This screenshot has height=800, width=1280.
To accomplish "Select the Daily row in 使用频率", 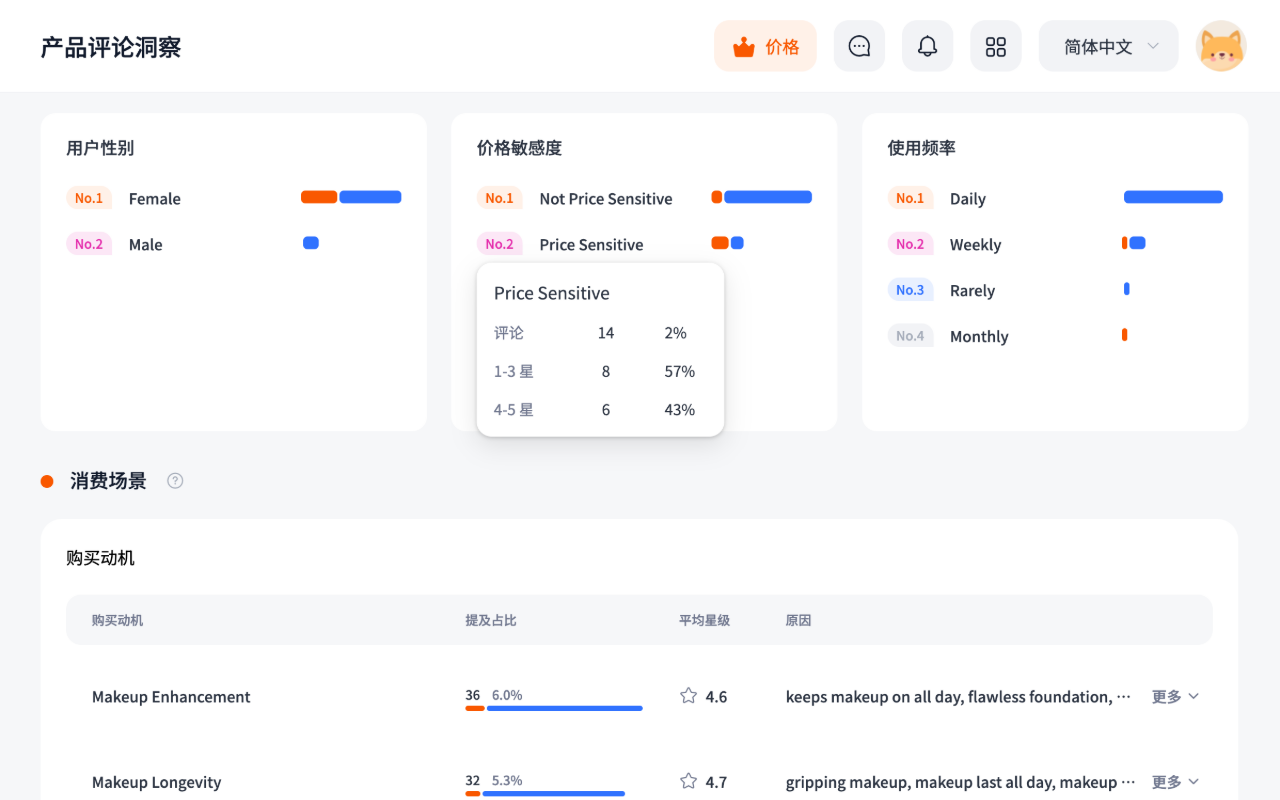I will pyautogui.click(x=967, y=198).
